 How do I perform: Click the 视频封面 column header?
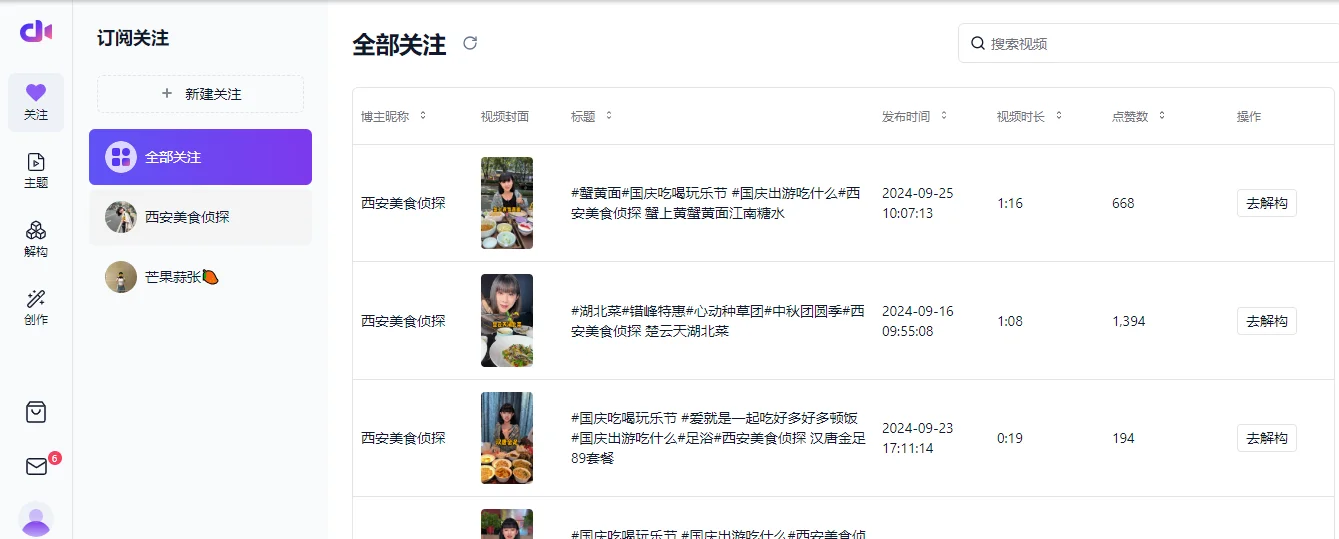[x=505, y=116]
